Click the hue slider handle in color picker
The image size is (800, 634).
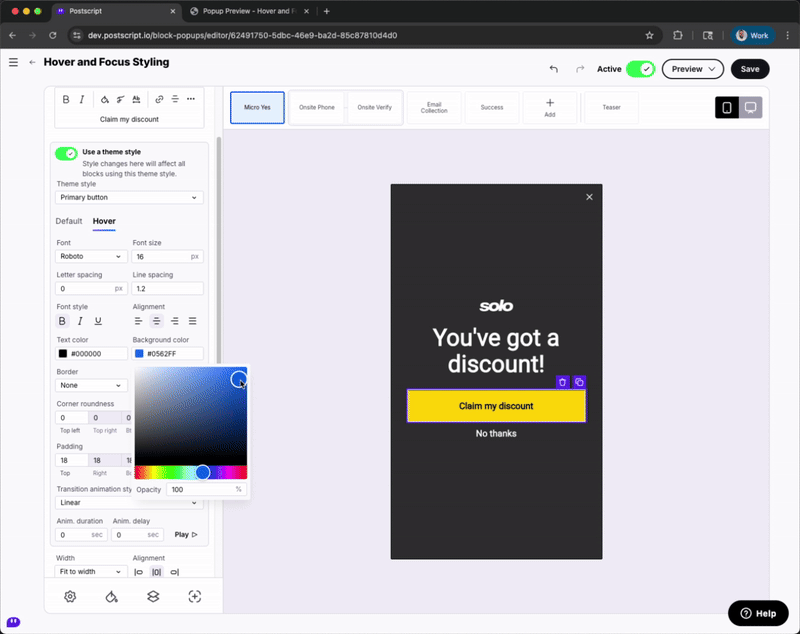(x=203, y=472)
